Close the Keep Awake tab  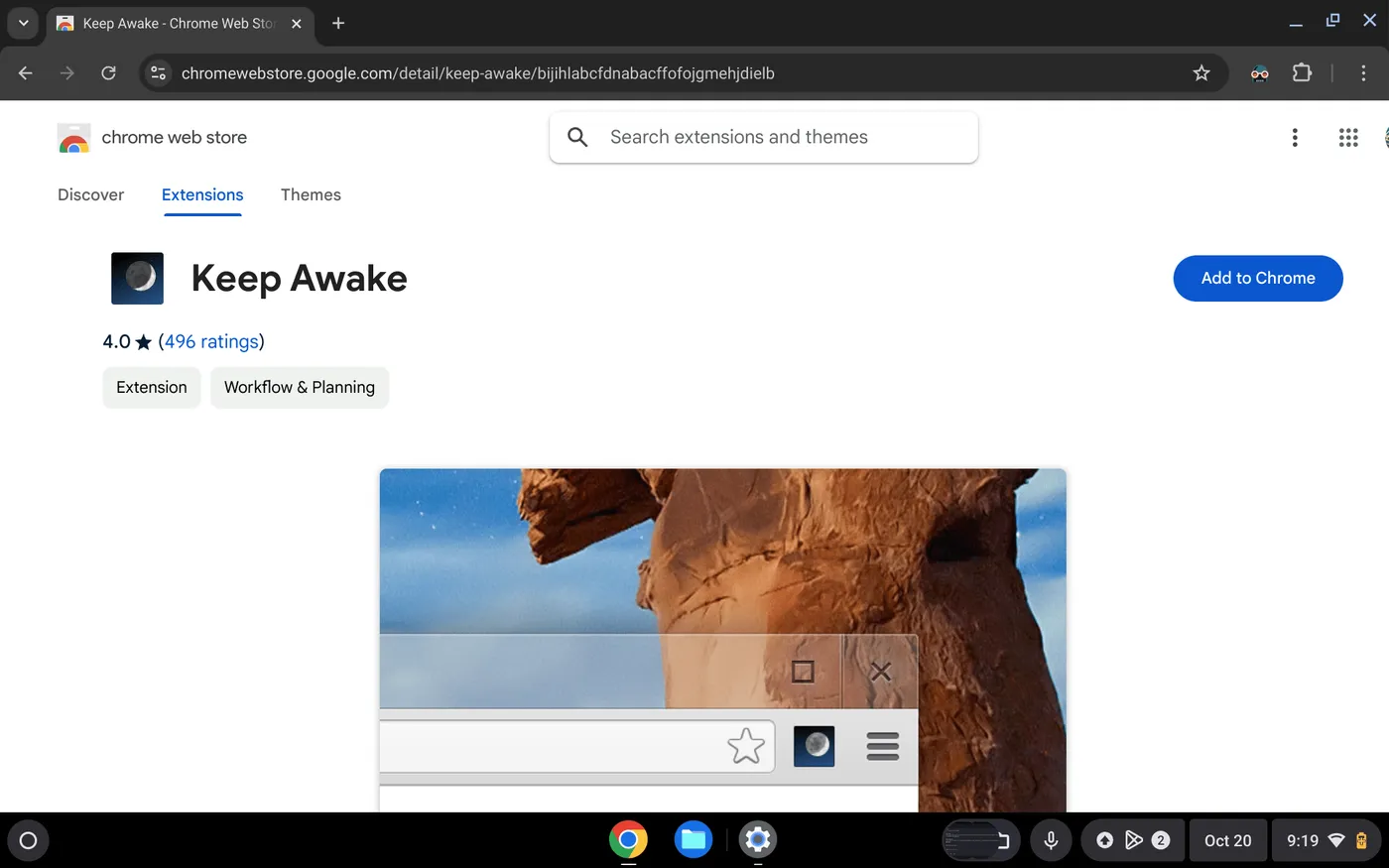[296, 23]
